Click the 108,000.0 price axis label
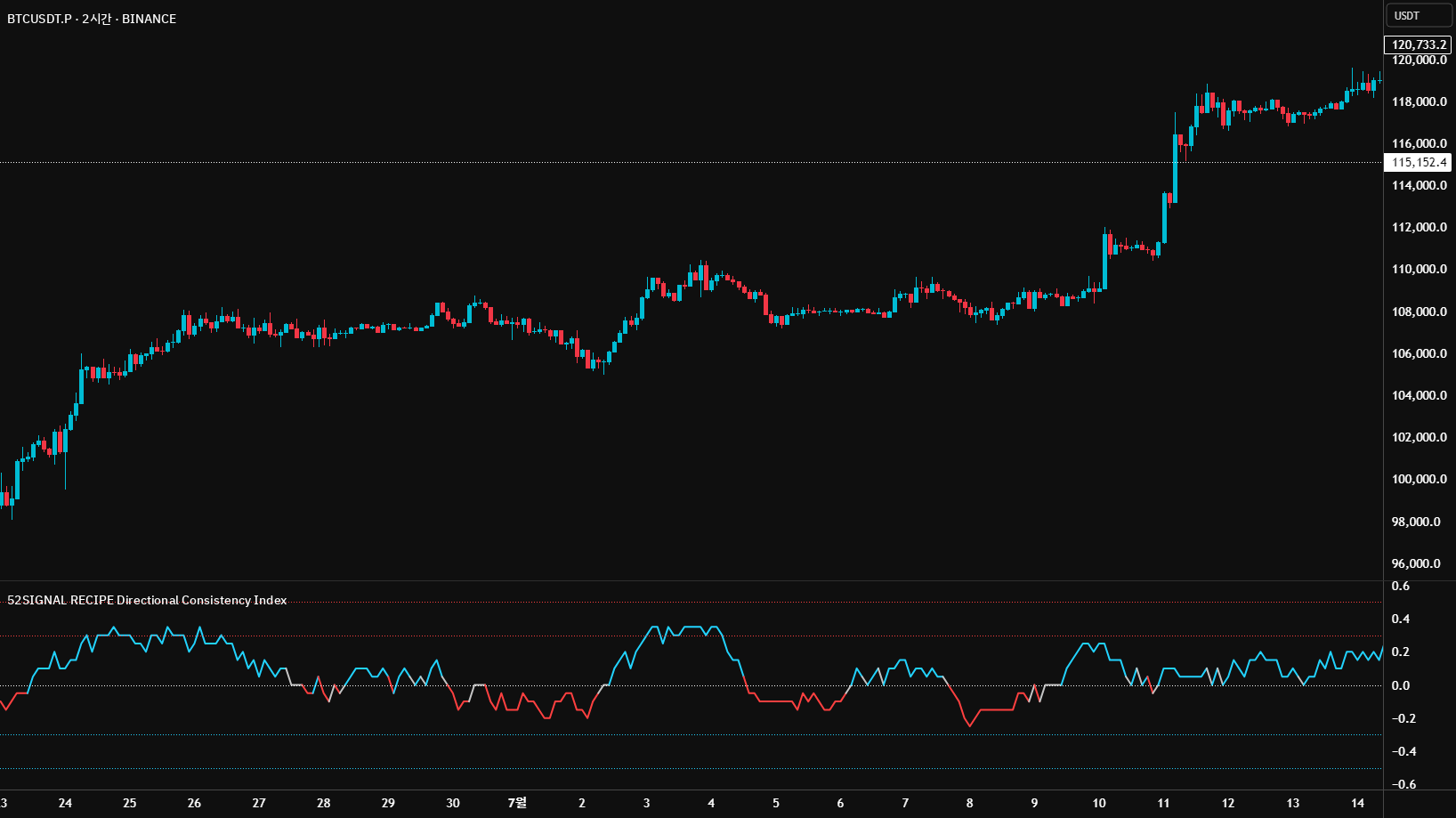1456x818 pixels. [1419, 312]
